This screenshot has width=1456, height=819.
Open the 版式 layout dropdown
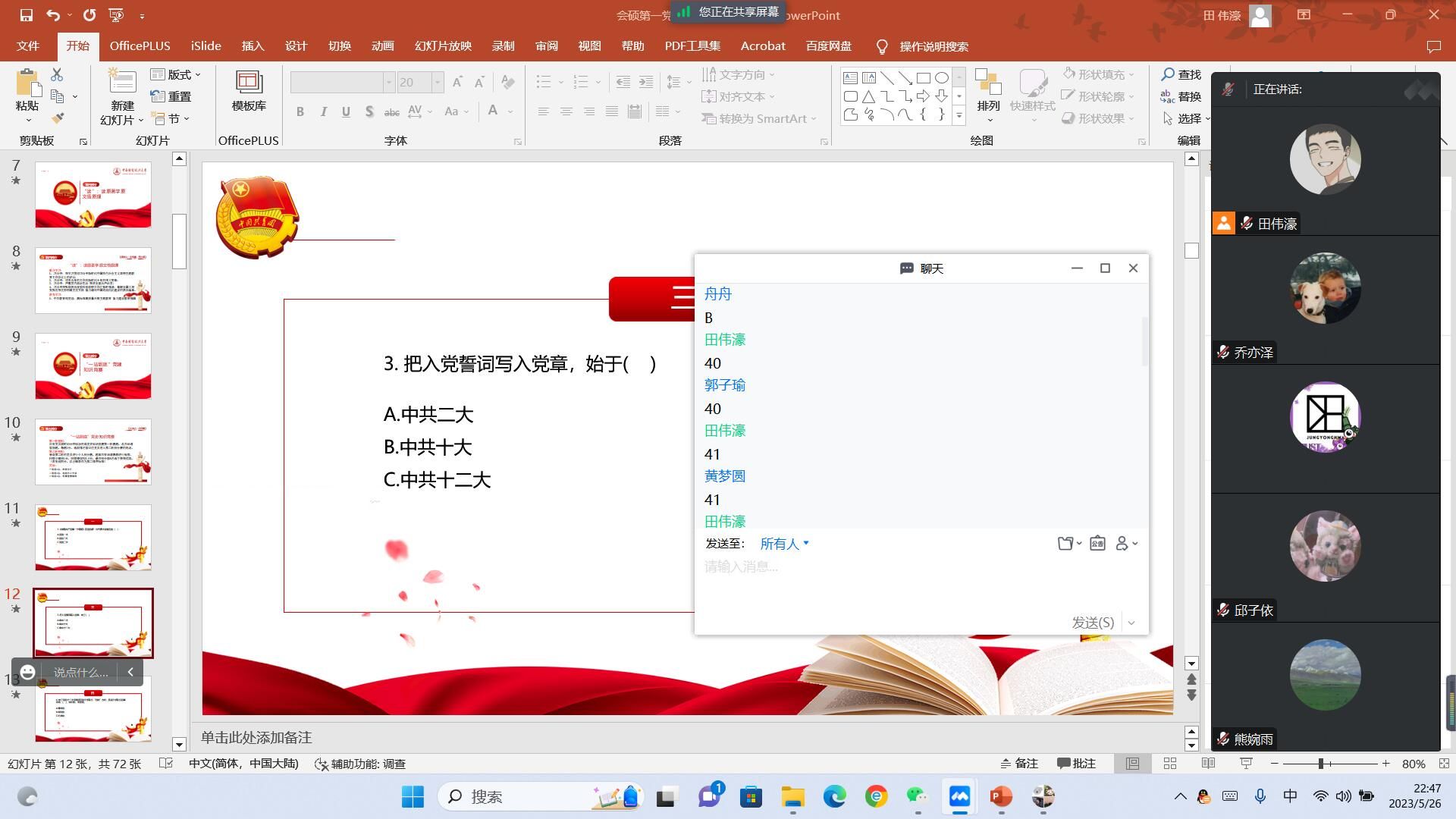click(179, 74)
